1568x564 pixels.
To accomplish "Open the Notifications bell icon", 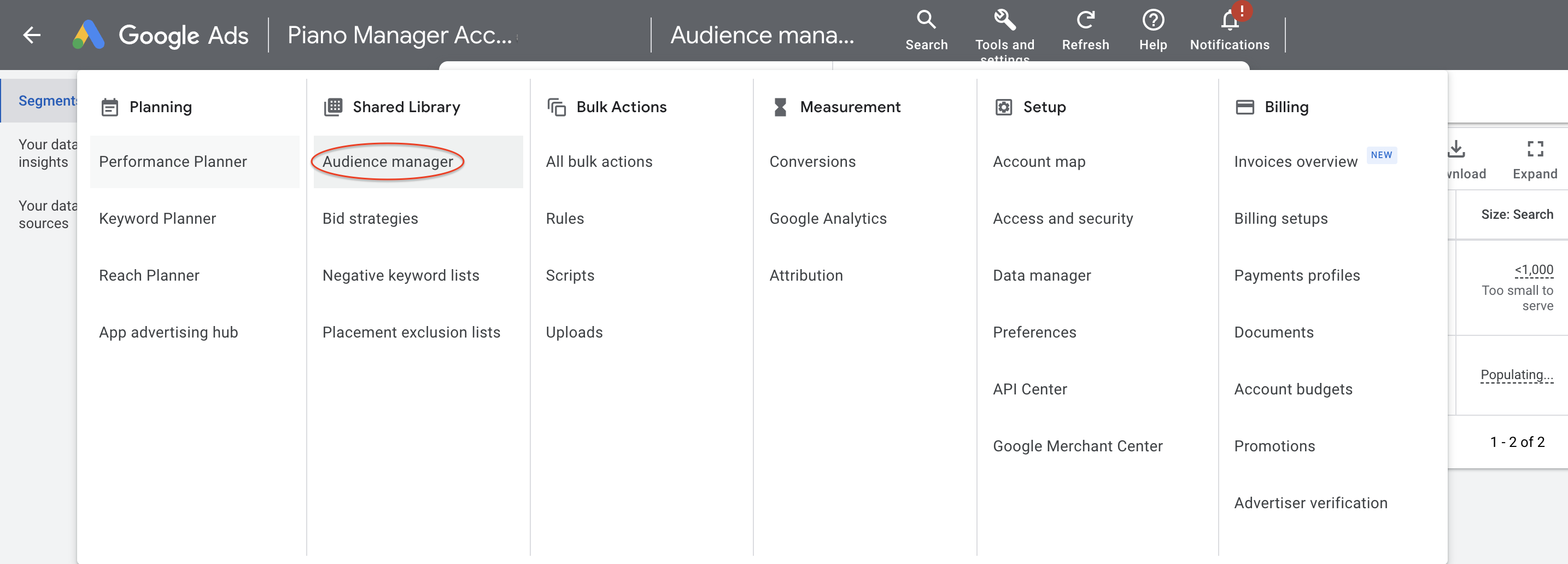I will 1230,20.
